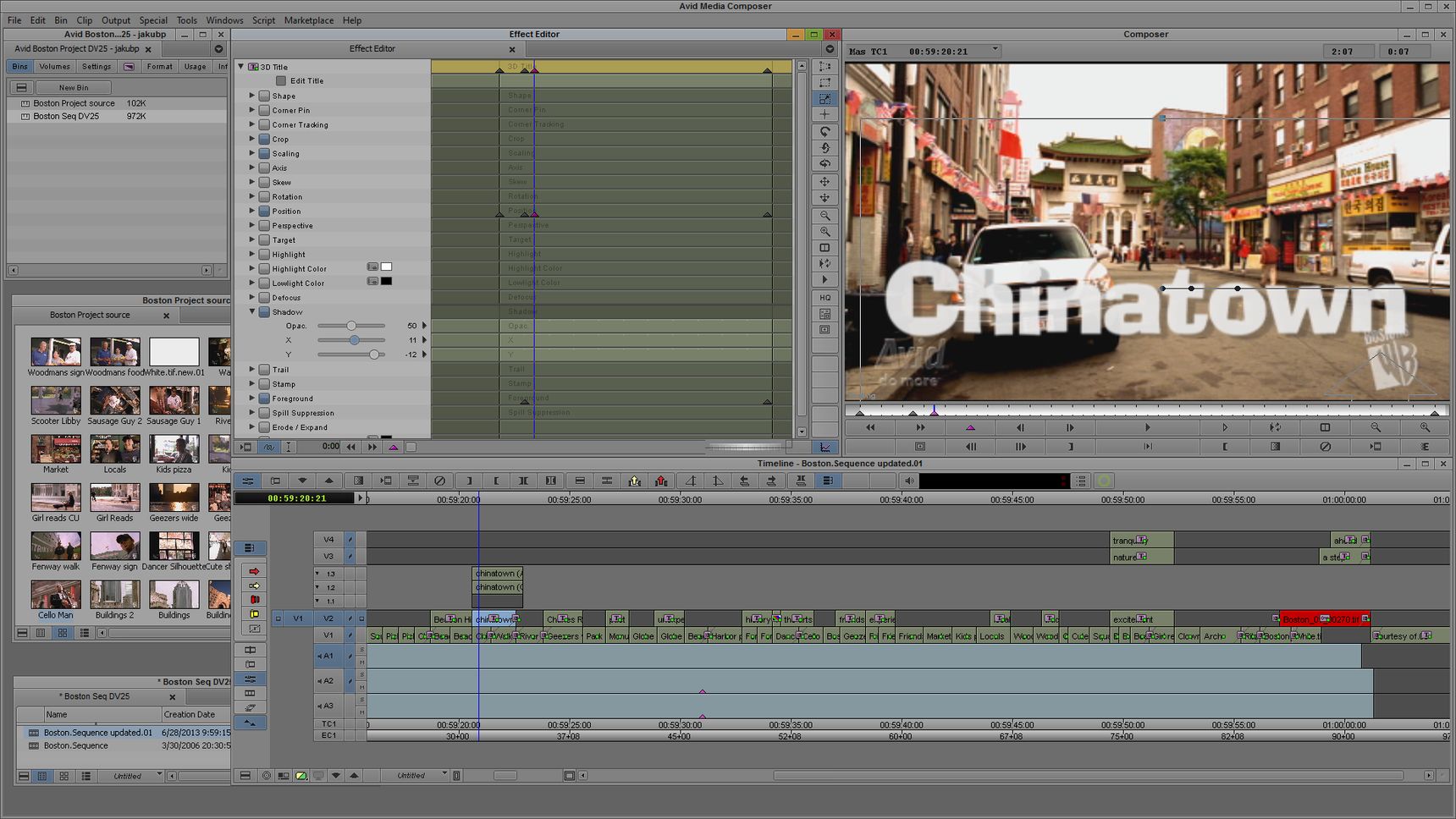Enable the Crop parameter checkbox

[265, 139]
